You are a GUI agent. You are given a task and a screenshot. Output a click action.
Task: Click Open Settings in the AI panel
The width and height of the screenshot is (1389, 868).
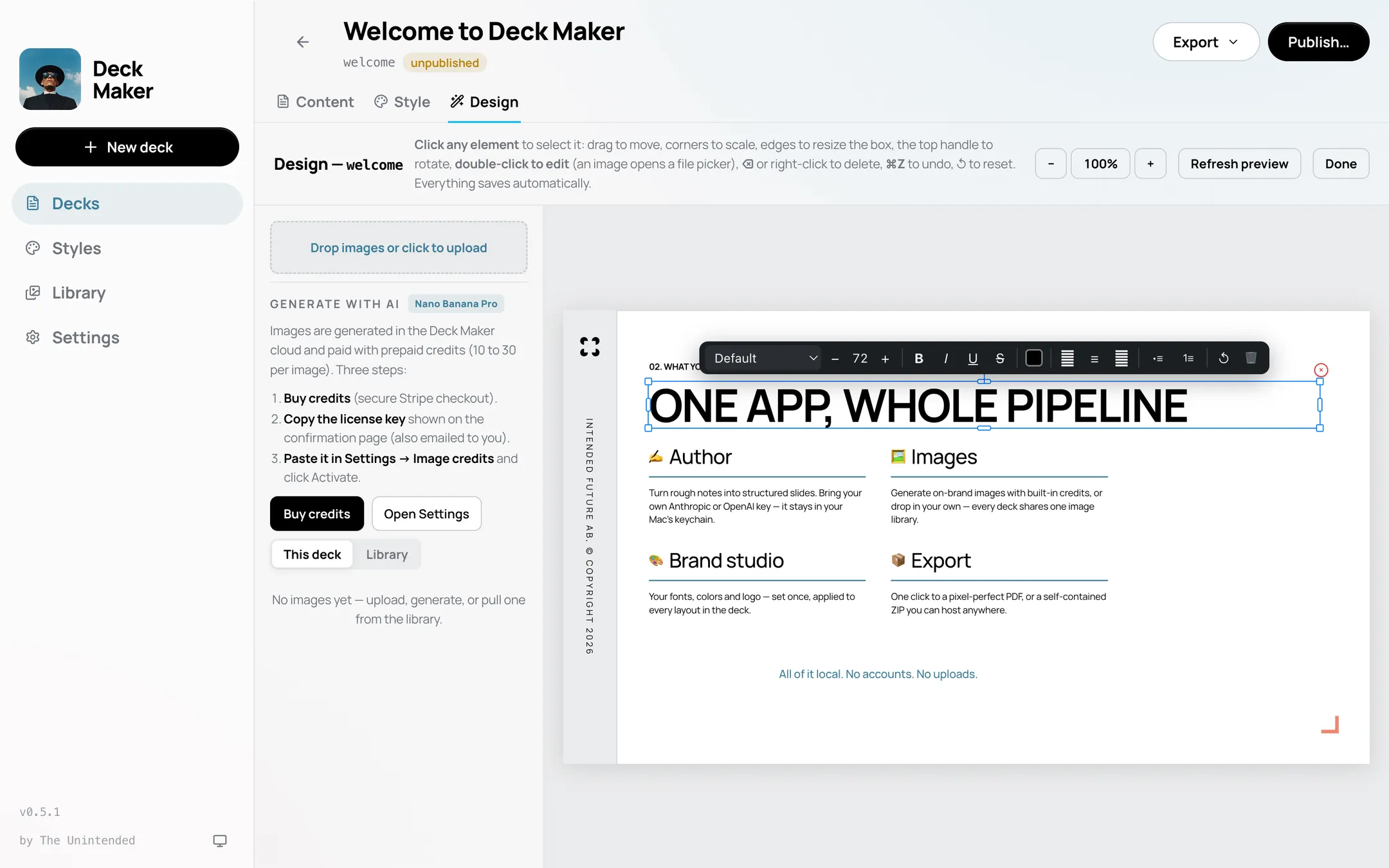(426, 514)
